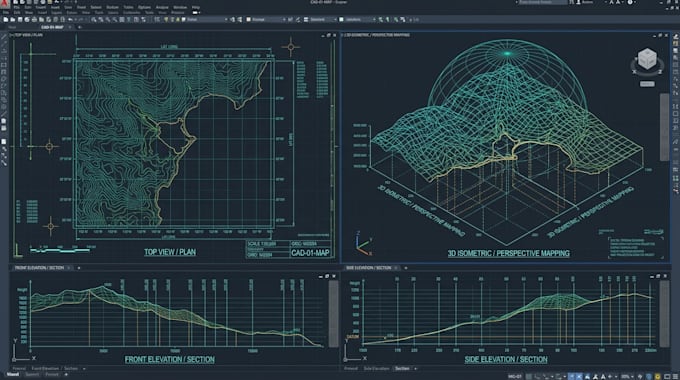Switch to the CAD-01-MAP file tab
Viewport: 680px width, 380px height.
52,27
